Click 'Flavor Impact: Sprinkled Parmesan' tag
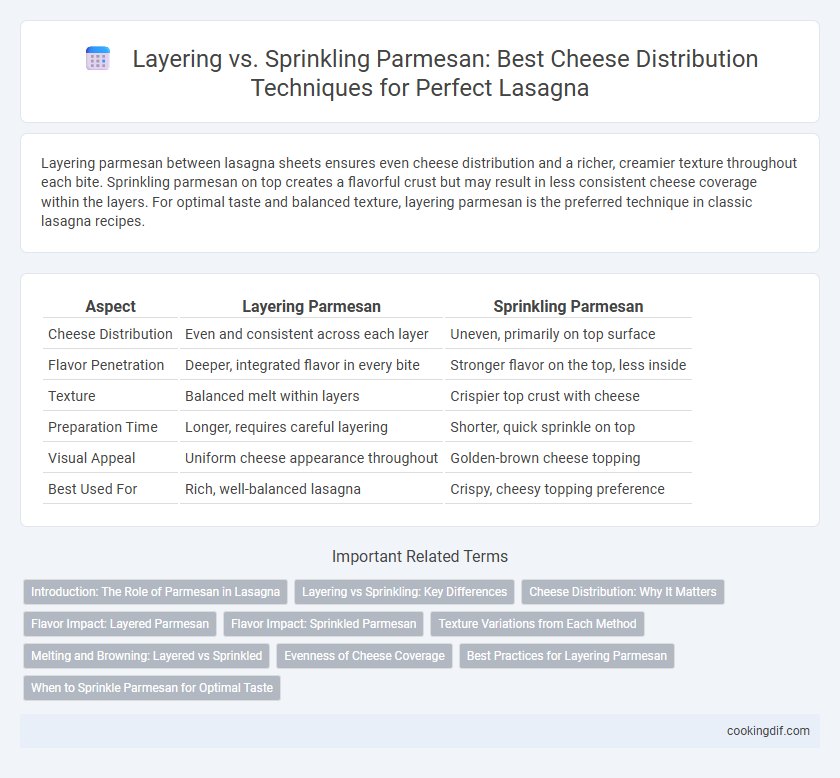Viewport: 840px width, 778px height. coord(324,624)
